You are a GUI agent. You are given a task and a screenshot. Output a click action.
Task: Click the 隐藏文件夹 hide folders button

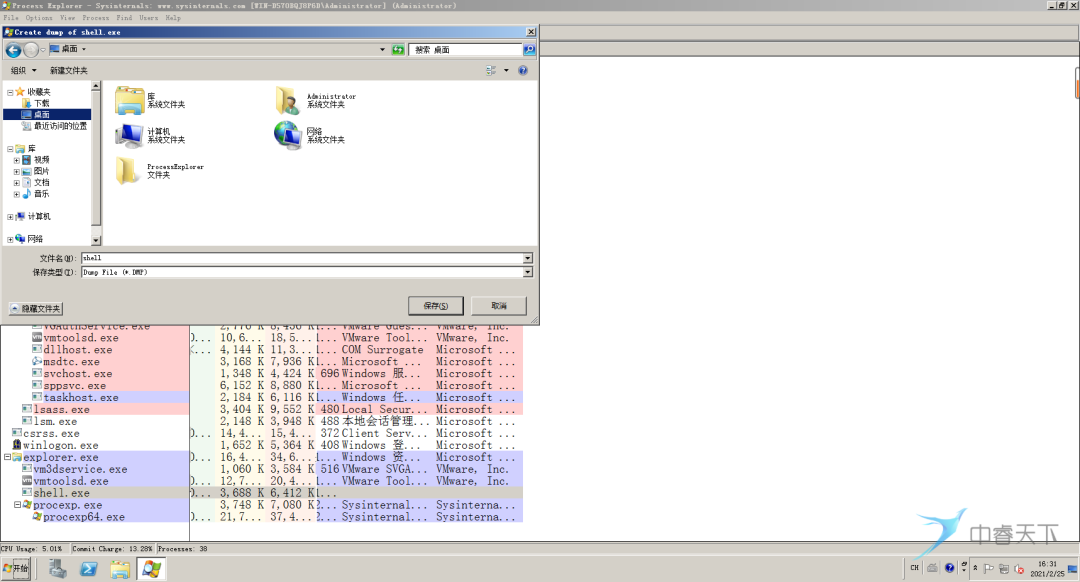36,309
